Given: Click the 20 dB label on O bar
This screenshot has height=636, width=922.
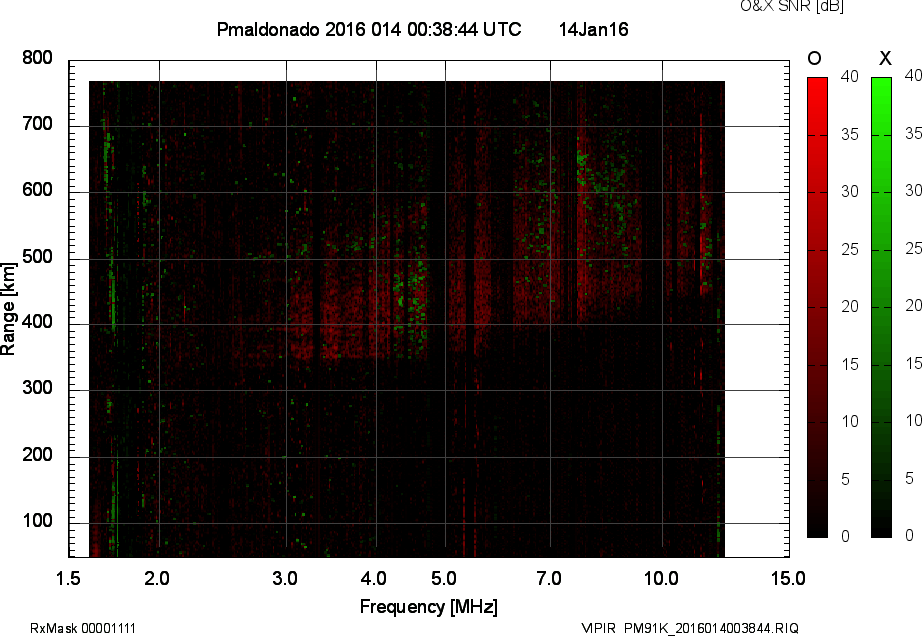Looking at the screenshot, I should click(x=850, y=307).
